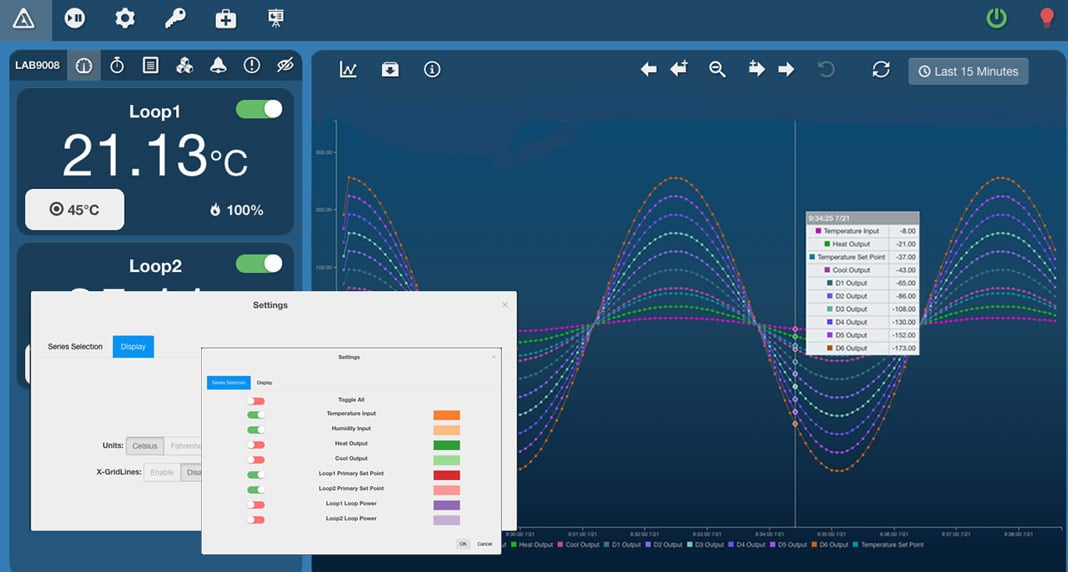Open the triangle logo home icon

(x=25, y=18)
